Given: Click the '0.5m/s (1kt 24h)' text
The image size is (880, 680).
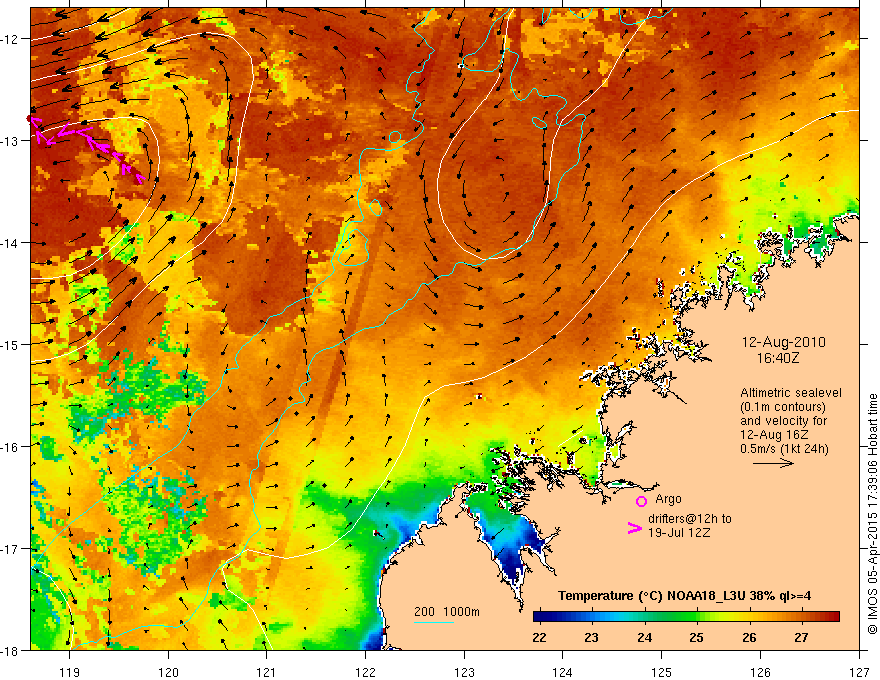Looking at the screenshot, I should click(784, 449).
